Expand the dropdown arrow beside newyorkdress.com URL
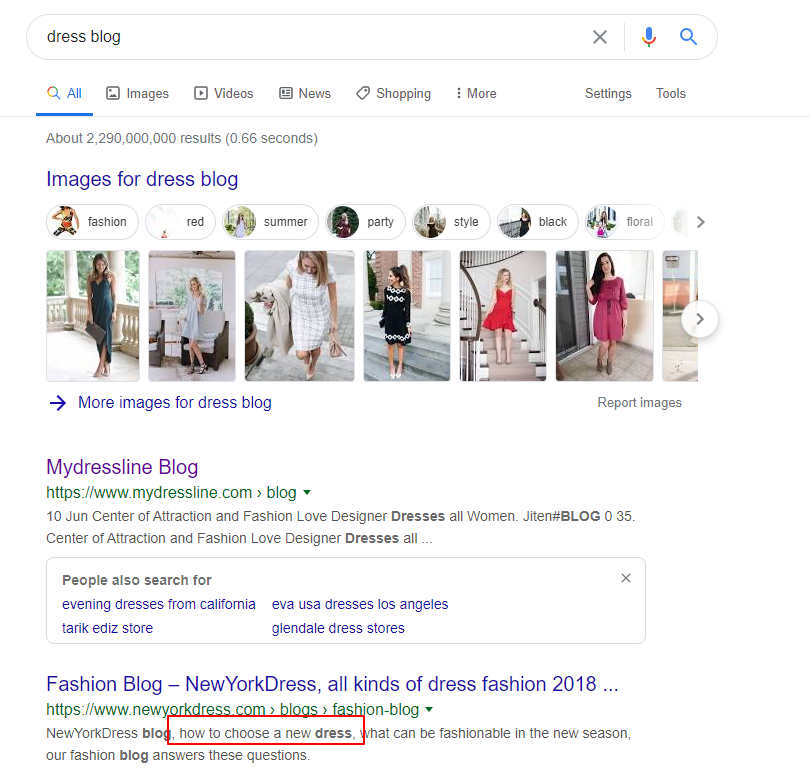Viewport: 810px width, 782px height. [429, 710]
